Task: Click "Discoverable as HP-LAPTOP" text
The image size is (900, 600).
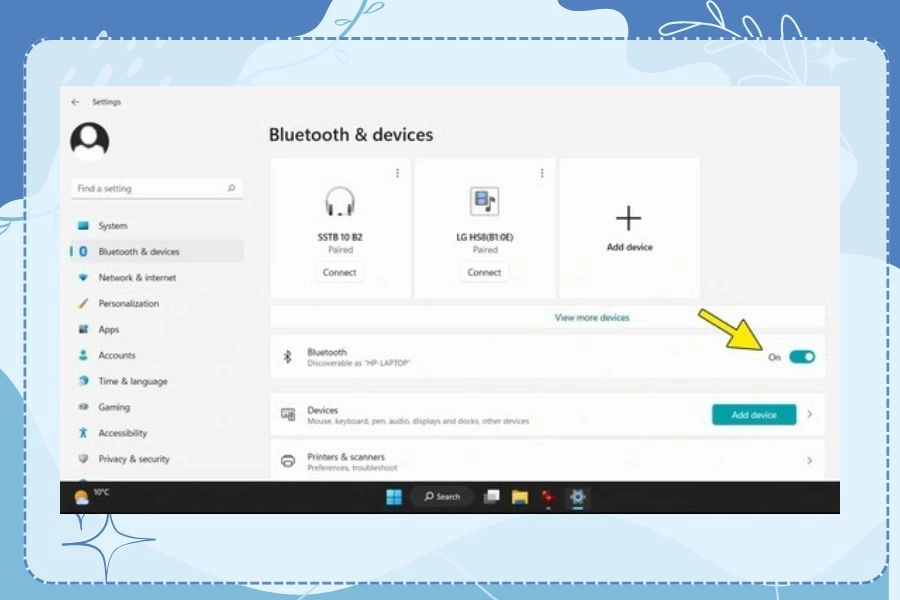Action: 359,363
